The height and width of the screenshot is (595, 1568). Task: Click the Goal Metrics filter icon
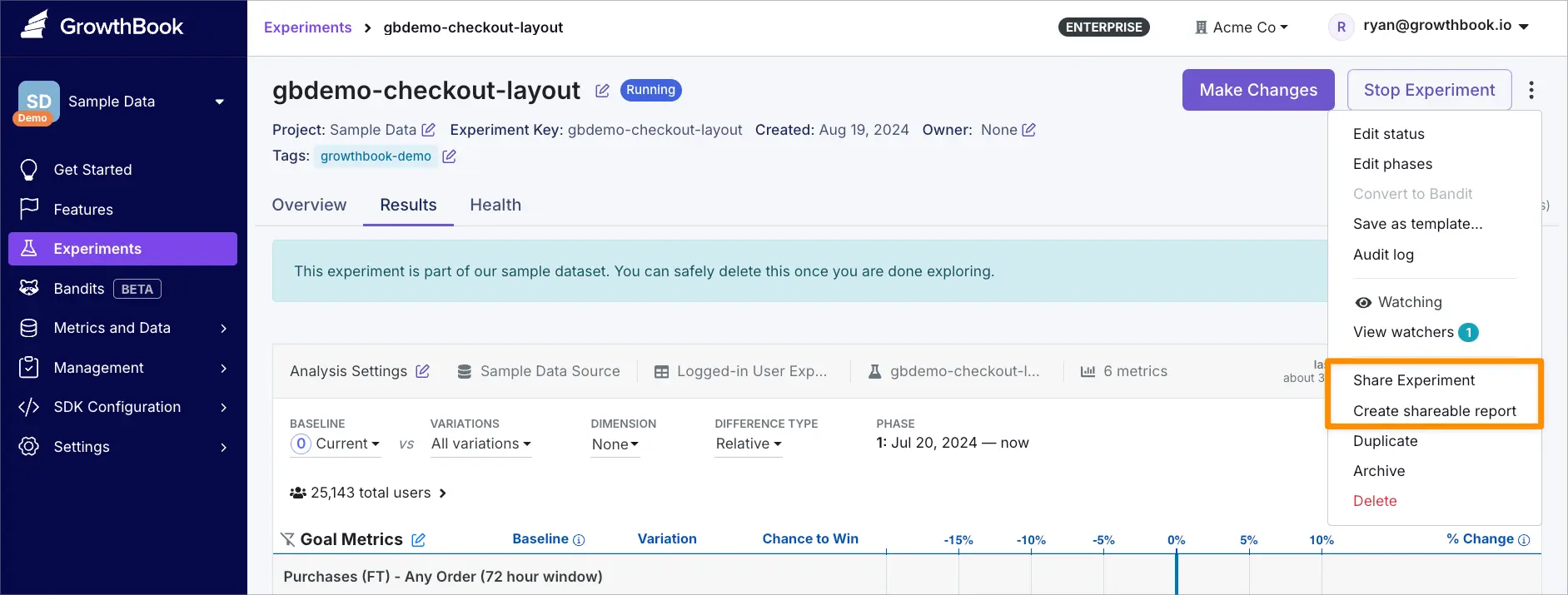pos(287,539)
